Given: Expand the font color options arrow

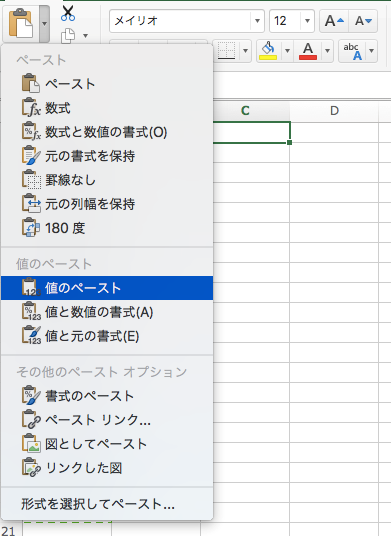Looking at the screenshot, I should (327, 51).
